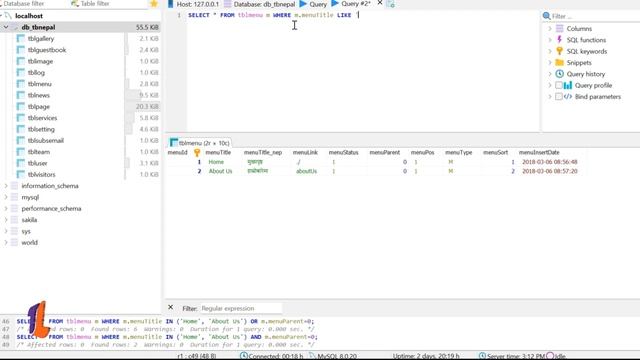Enable the Bind parameters checkbox
Image resolution: width=640 pixels, height=360 pixels.
coord(559,97)
